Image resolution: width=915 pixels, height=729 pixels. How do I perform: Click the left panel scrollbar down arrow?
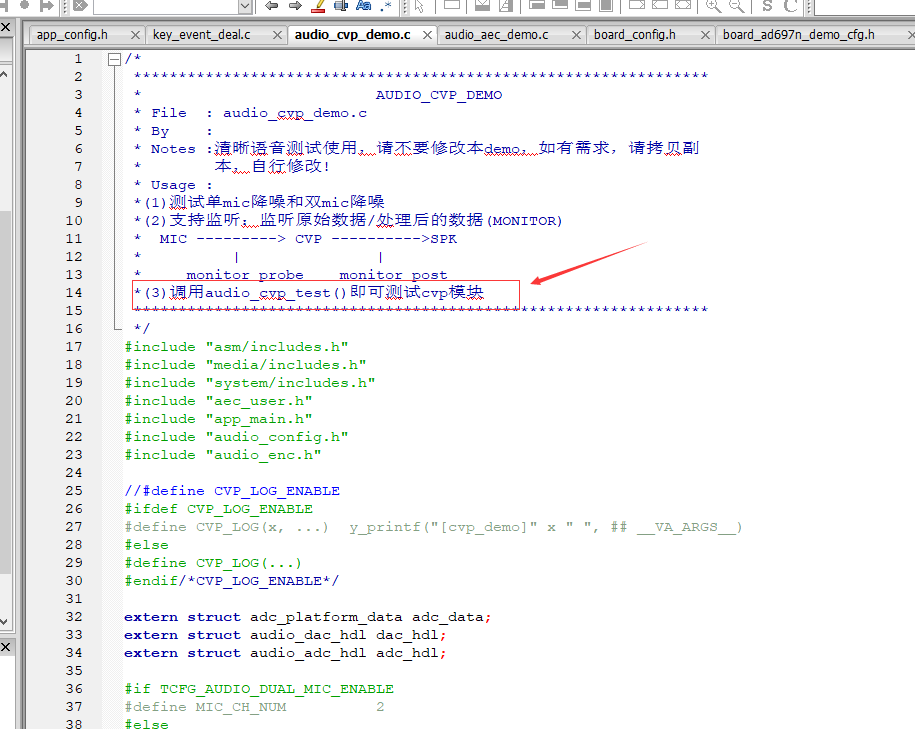(4, 622)
